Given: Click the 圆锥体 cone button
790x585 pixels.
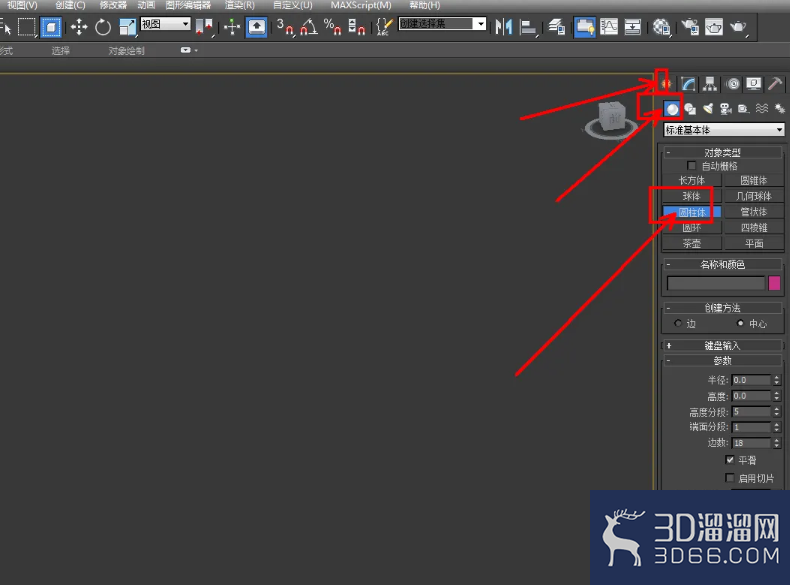Looking at the screenshot, I should coord(754,180).
